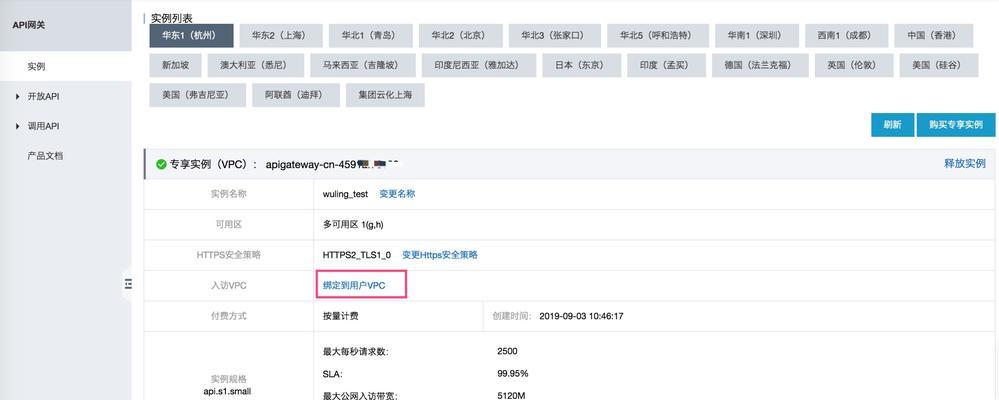Click the green status check icon
This screenshot has height=400, width=999.
(161, 164)
